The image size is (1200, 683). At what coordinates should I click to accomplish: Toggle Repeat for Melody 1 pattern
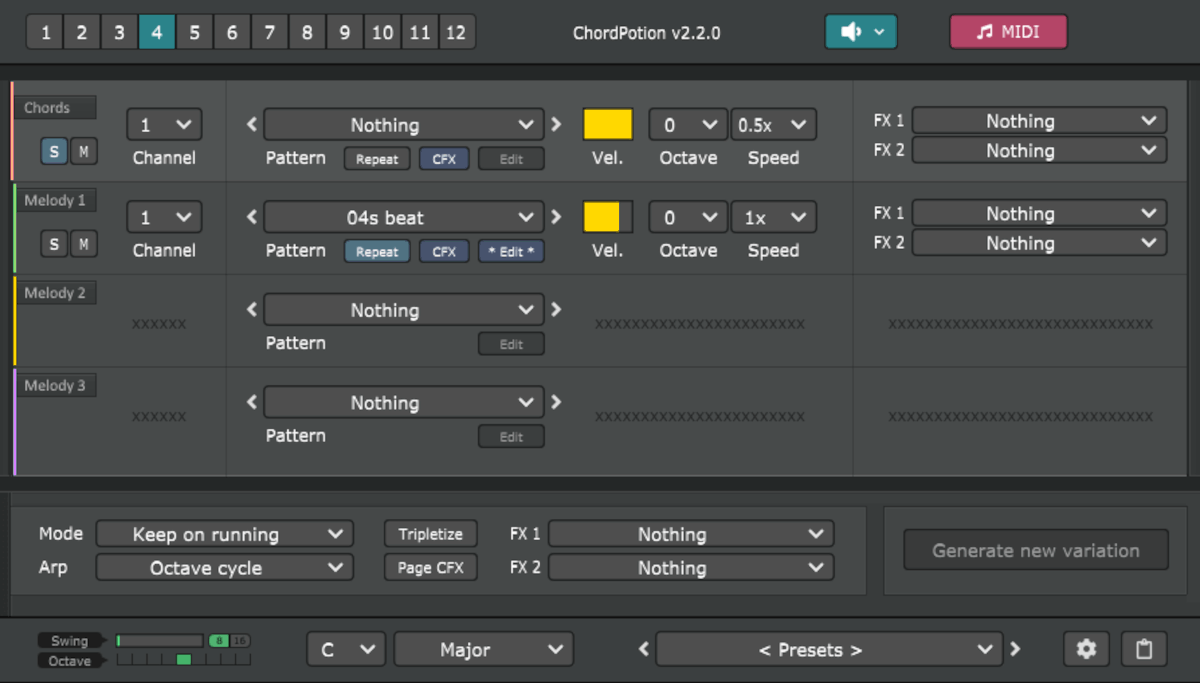point(377,252)
